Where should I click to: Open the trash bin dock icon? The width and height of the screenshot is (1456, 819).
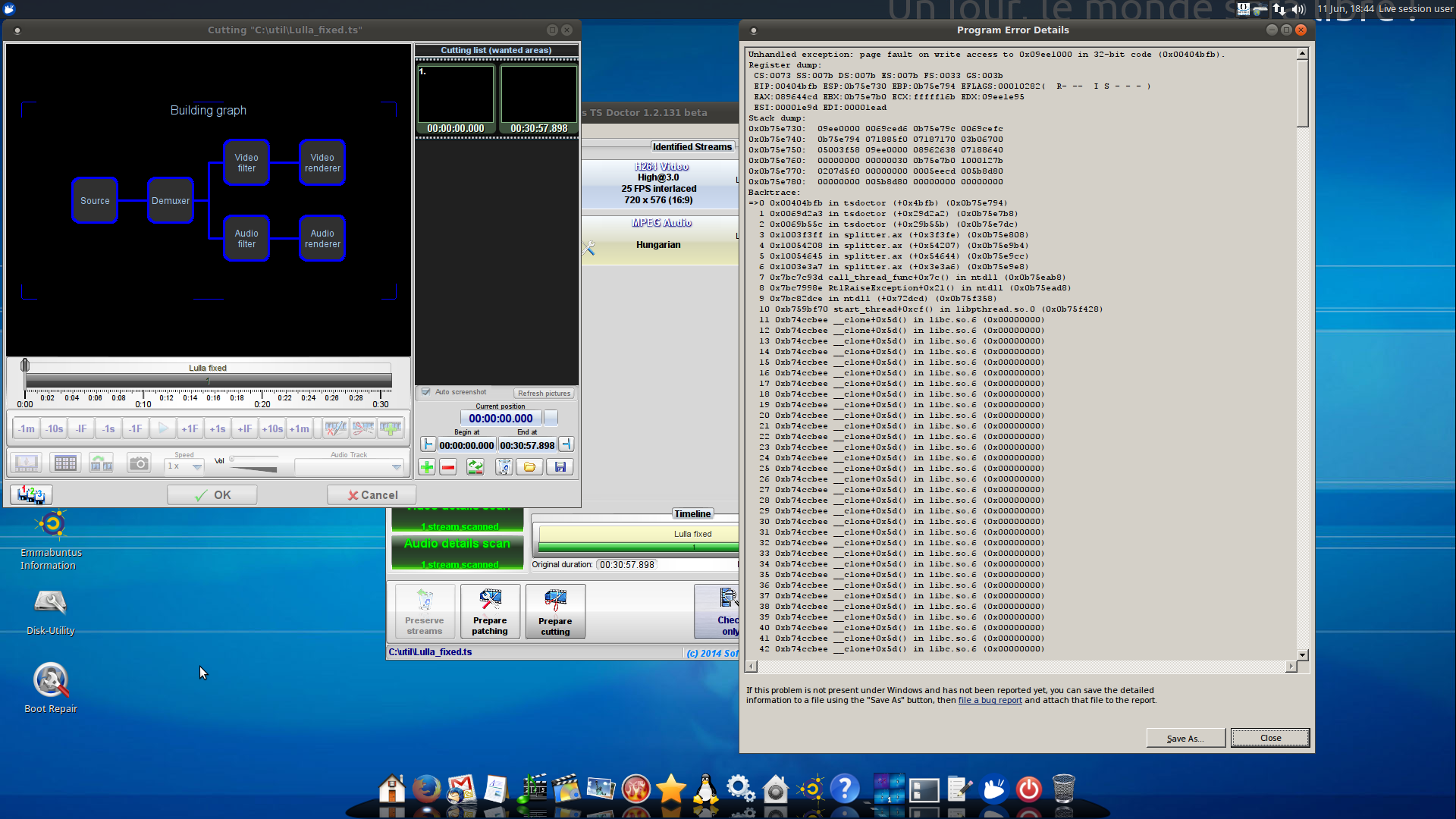click(x=1064, y=789)
